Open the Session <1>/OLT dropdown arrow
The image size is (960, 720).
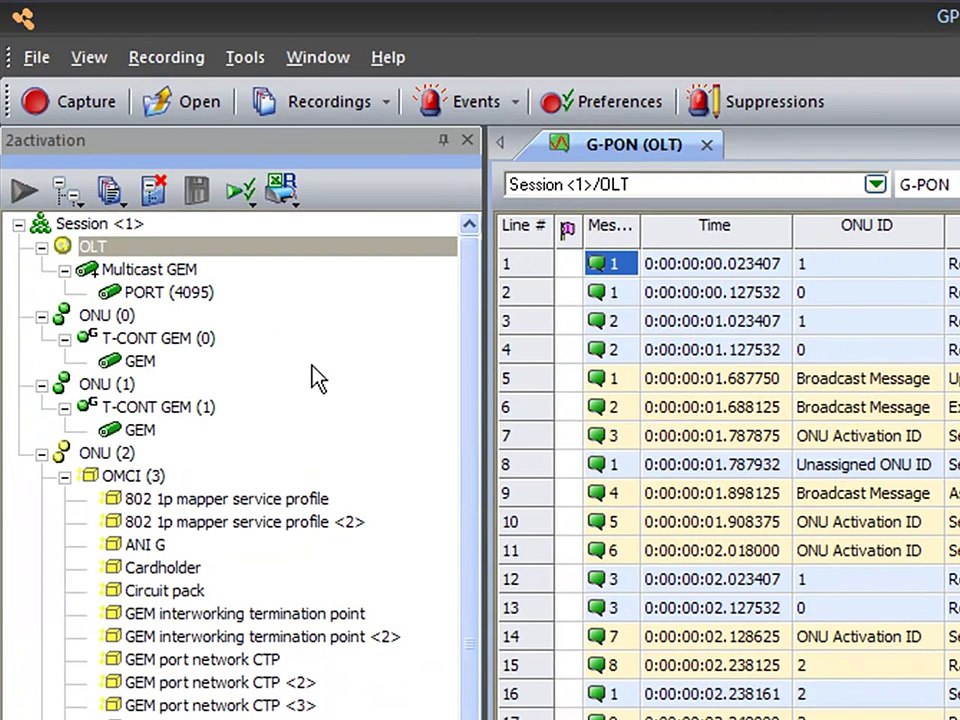coord(876,184)
